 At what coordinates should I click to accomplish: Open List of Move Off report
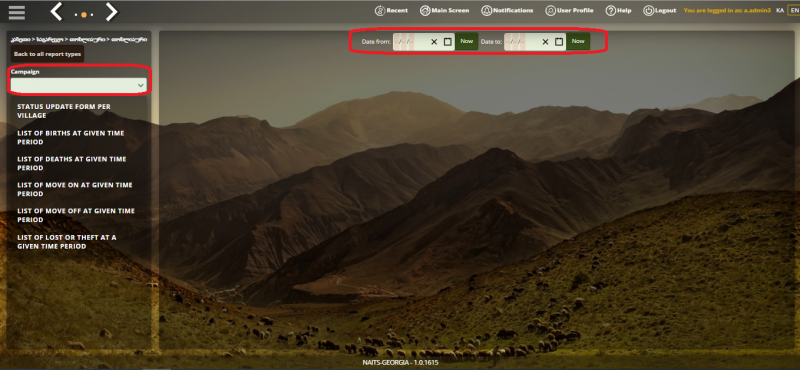(76, 215)
